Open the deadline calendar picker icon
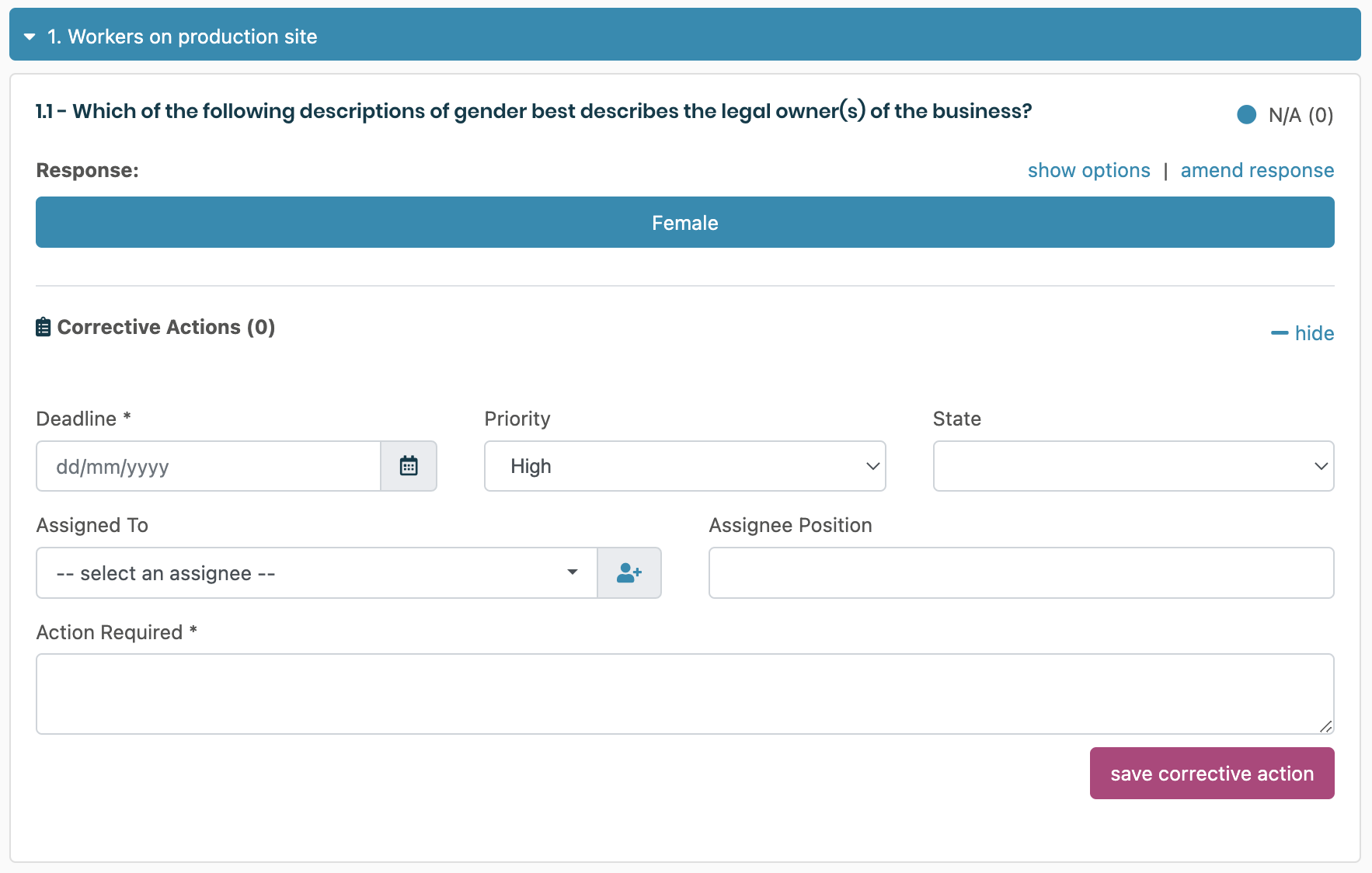 [x=409, y=466]
